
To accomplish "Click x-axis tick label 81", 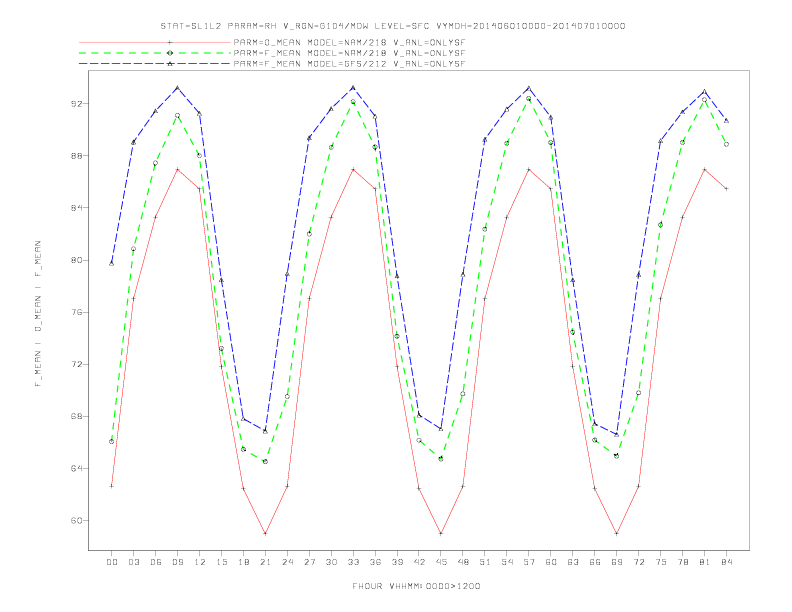I will [x=705, y=562].
